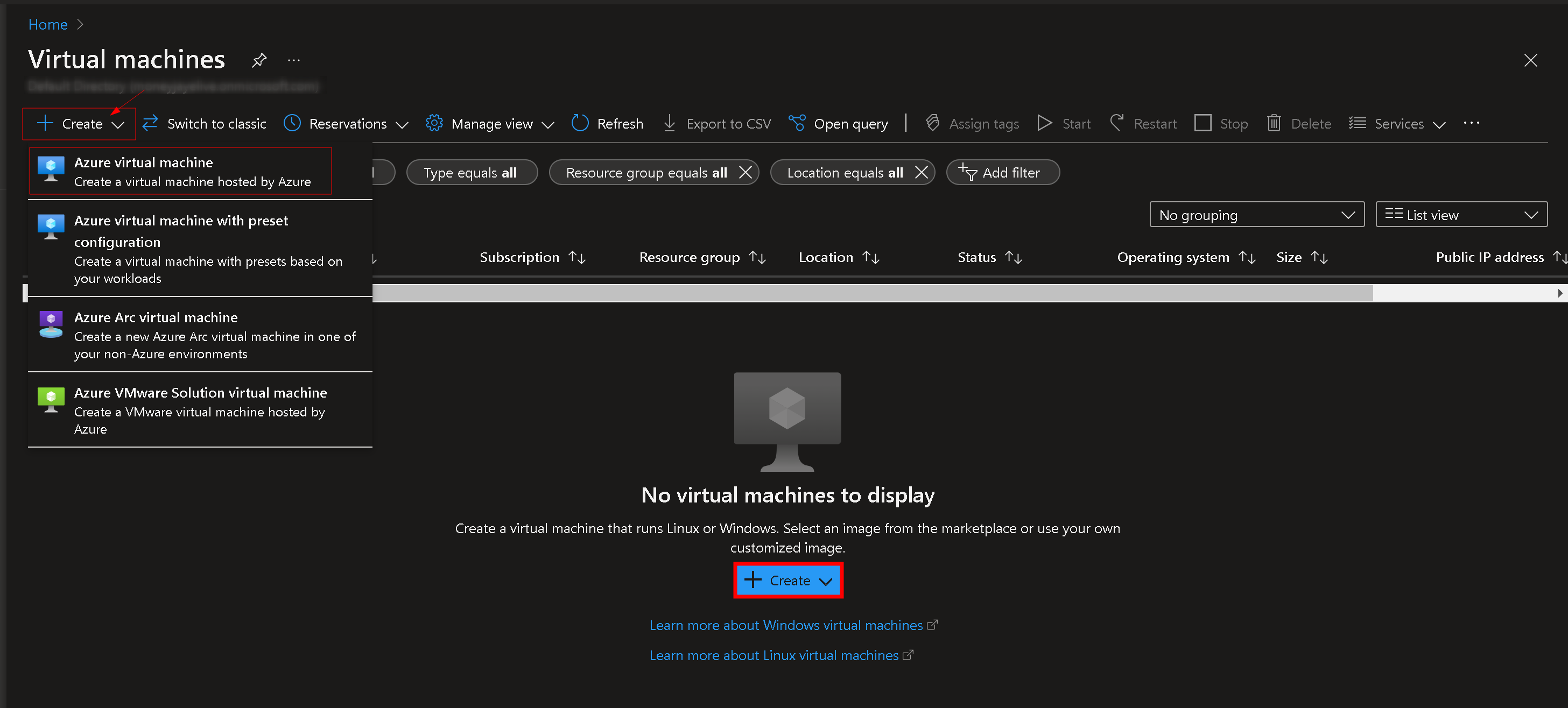Pin the Virtual machines blade
1568x708 pixels.
259,60
